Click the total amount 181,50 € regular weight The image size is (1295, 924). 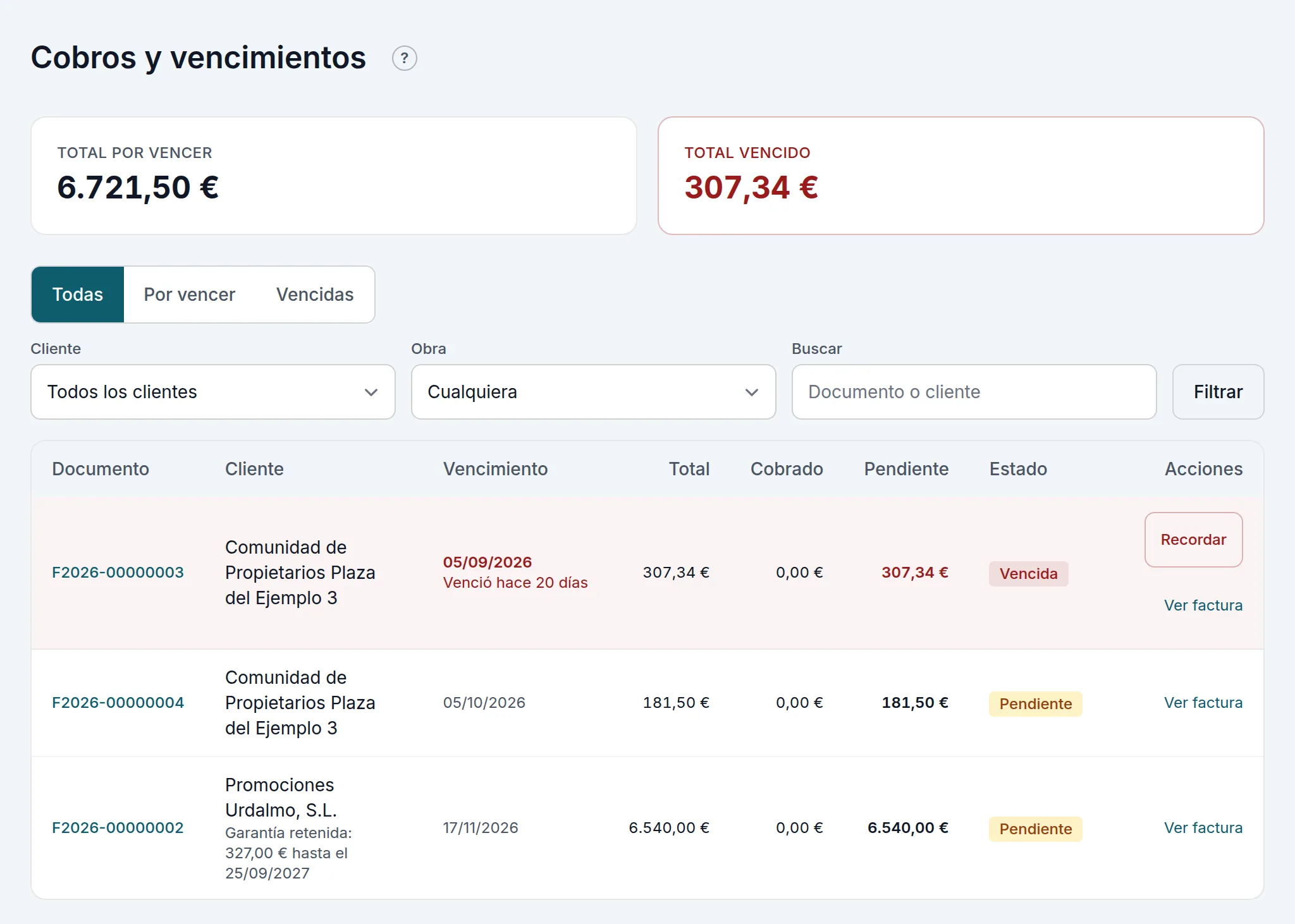click(x=676, y=703)
